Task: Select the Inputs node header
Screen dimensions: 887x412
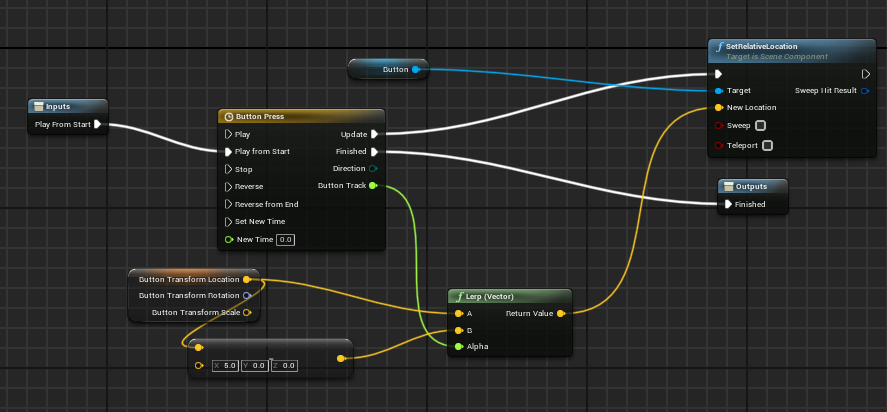Action: [x=68, y=106]
